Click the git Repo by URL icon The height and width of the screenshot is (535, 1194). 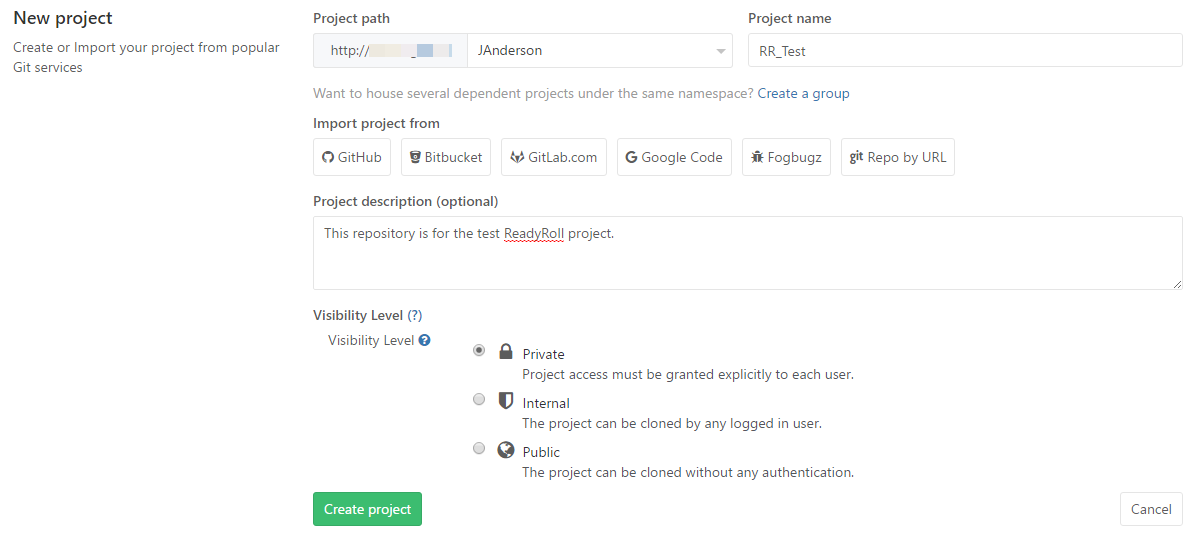point(856,157)
